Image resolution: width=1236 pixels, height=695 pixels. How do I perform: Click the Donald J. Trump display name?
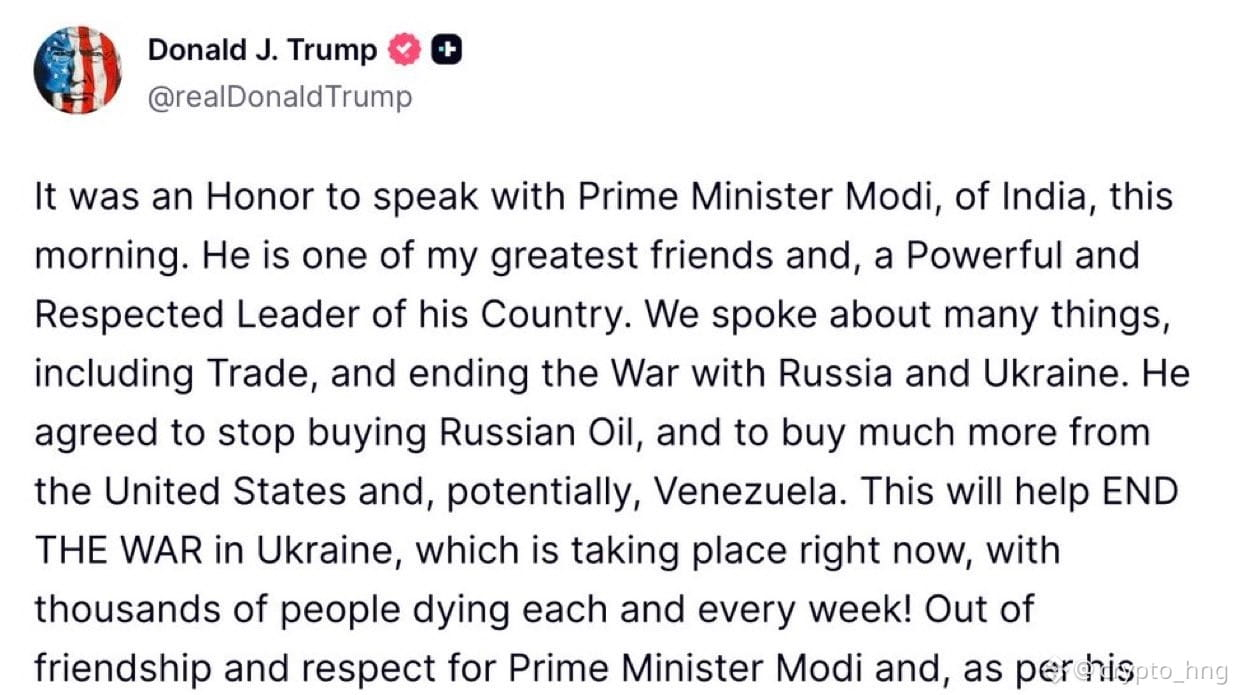pos(263,49)
